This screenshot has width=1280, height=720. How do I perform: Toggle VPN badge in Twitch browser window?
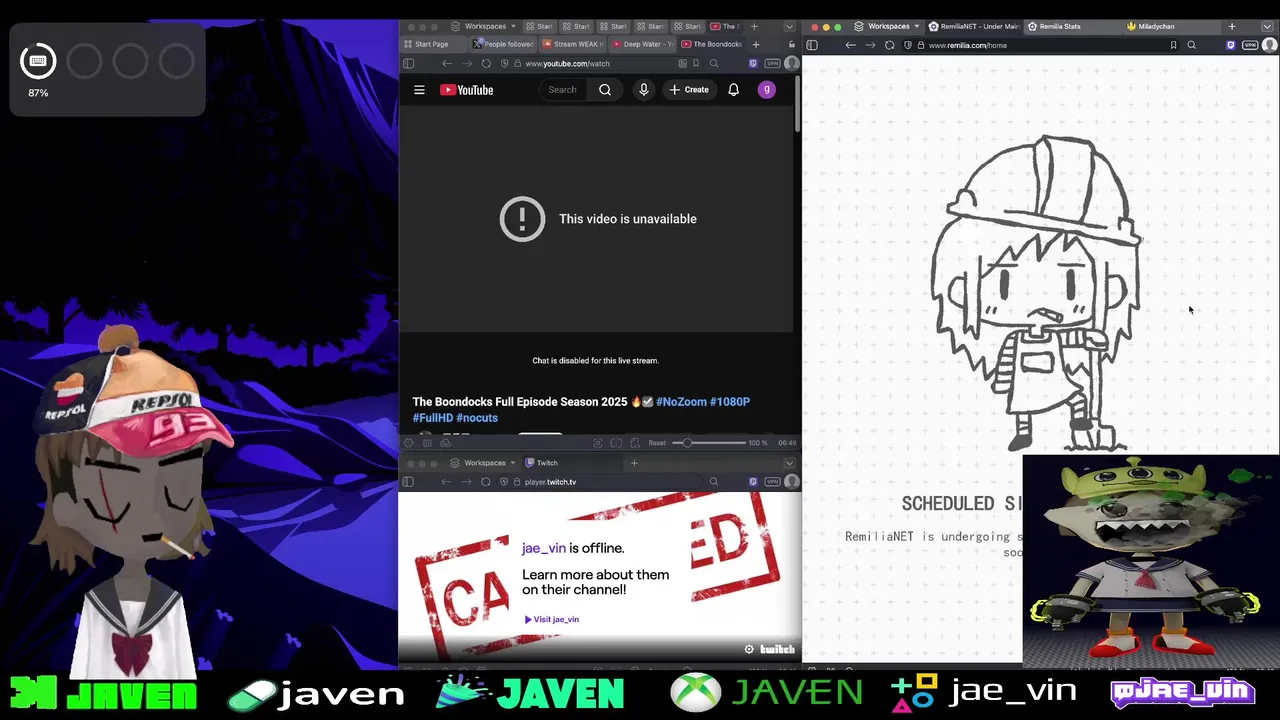pyautogui.click(x=772, y=482)
